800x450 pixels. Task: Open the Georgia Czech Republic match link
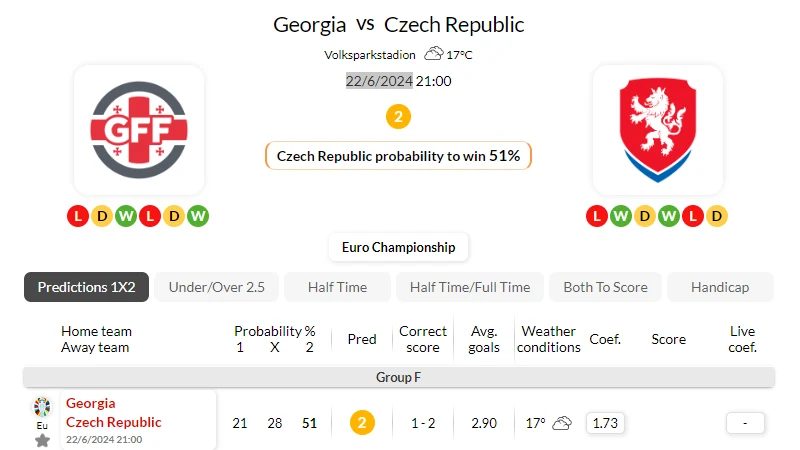[x=113, y=413]
